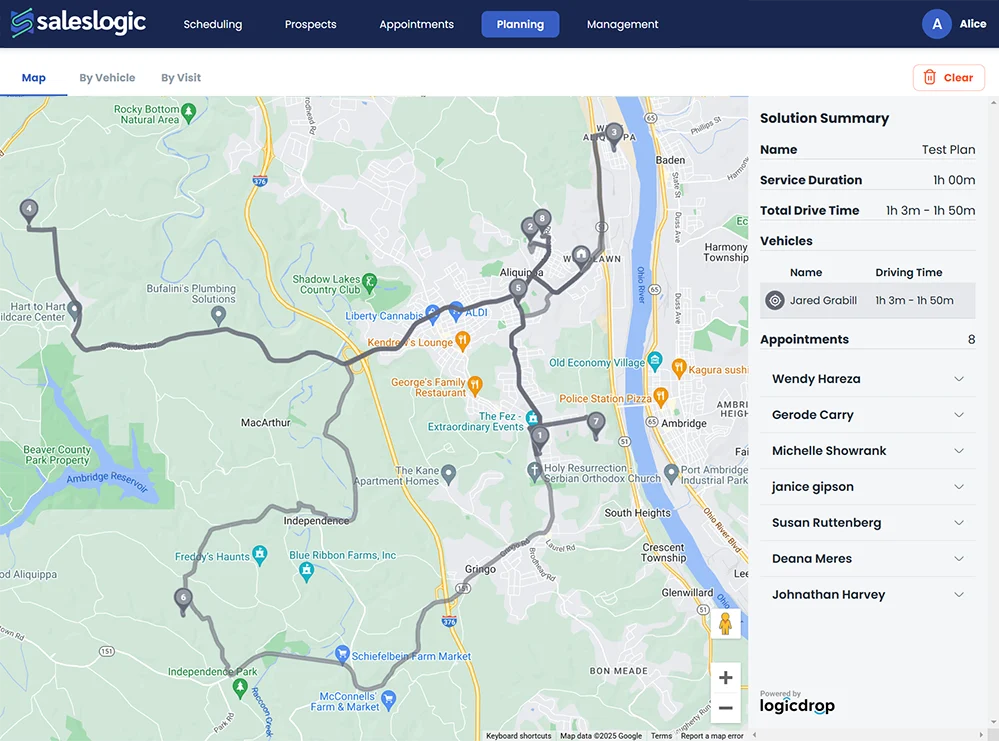Zoom out on the map

(726, 708)
